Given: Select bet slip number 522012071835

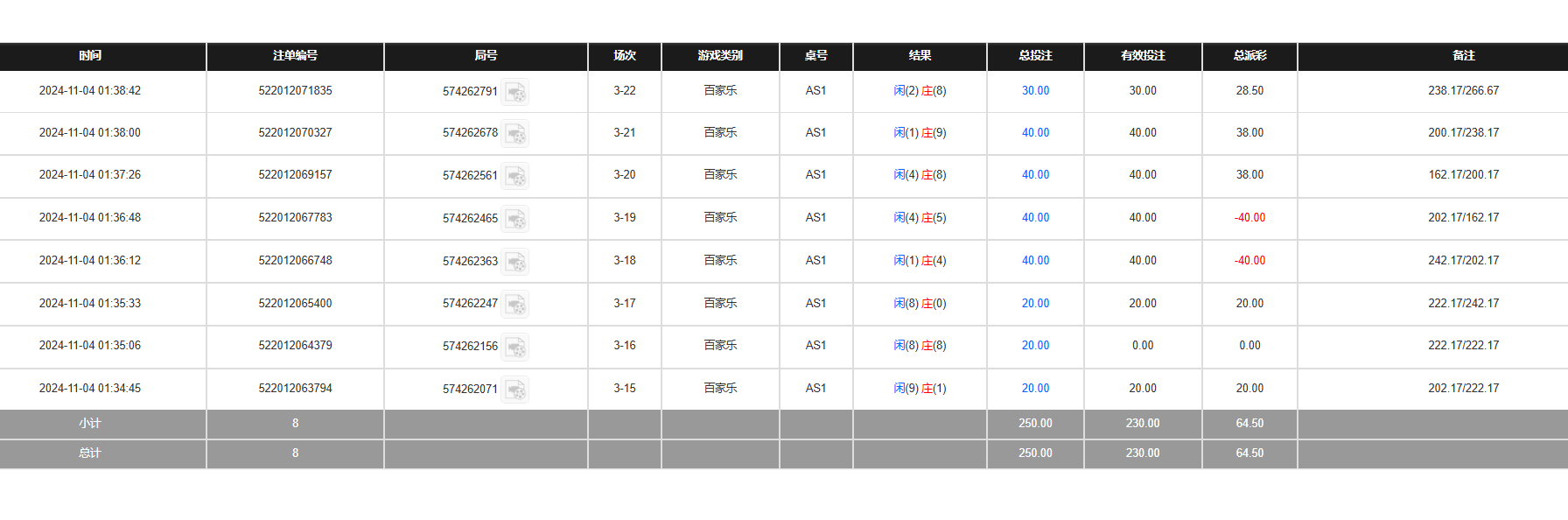Looking at the screenshot, I should point(295,91).
